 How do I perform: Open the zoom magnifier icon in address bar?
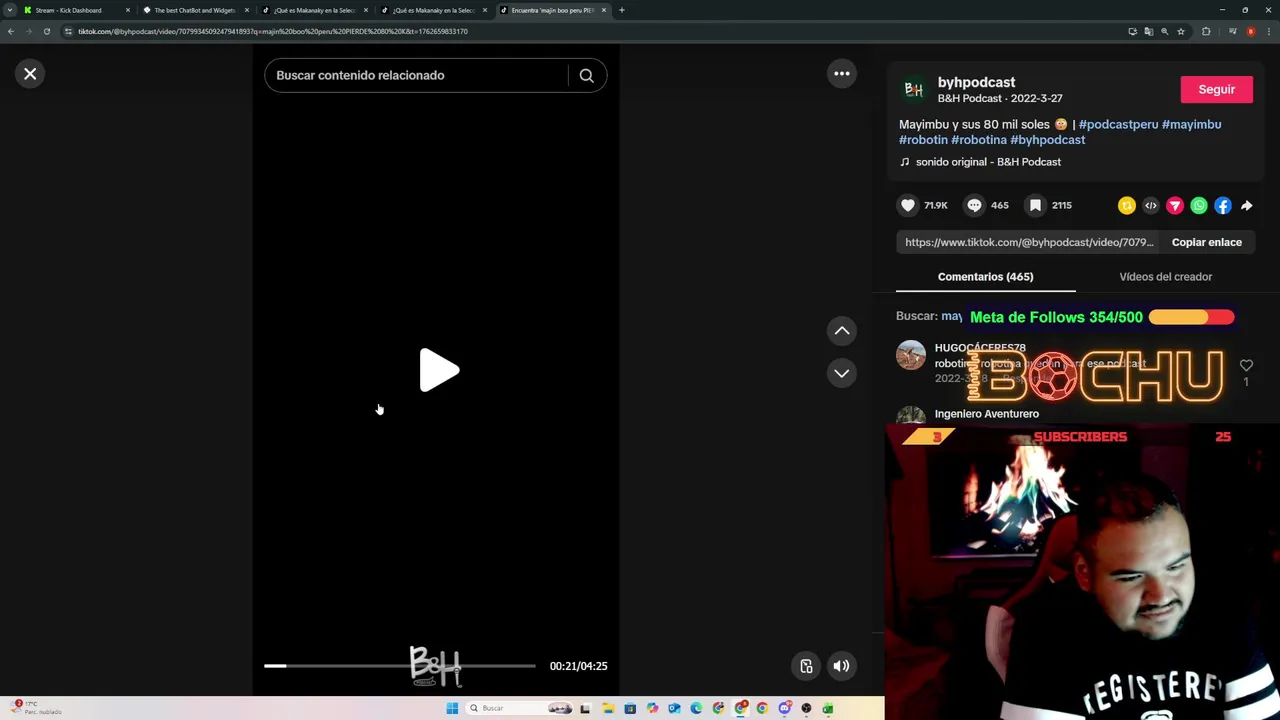point(1164,31)
